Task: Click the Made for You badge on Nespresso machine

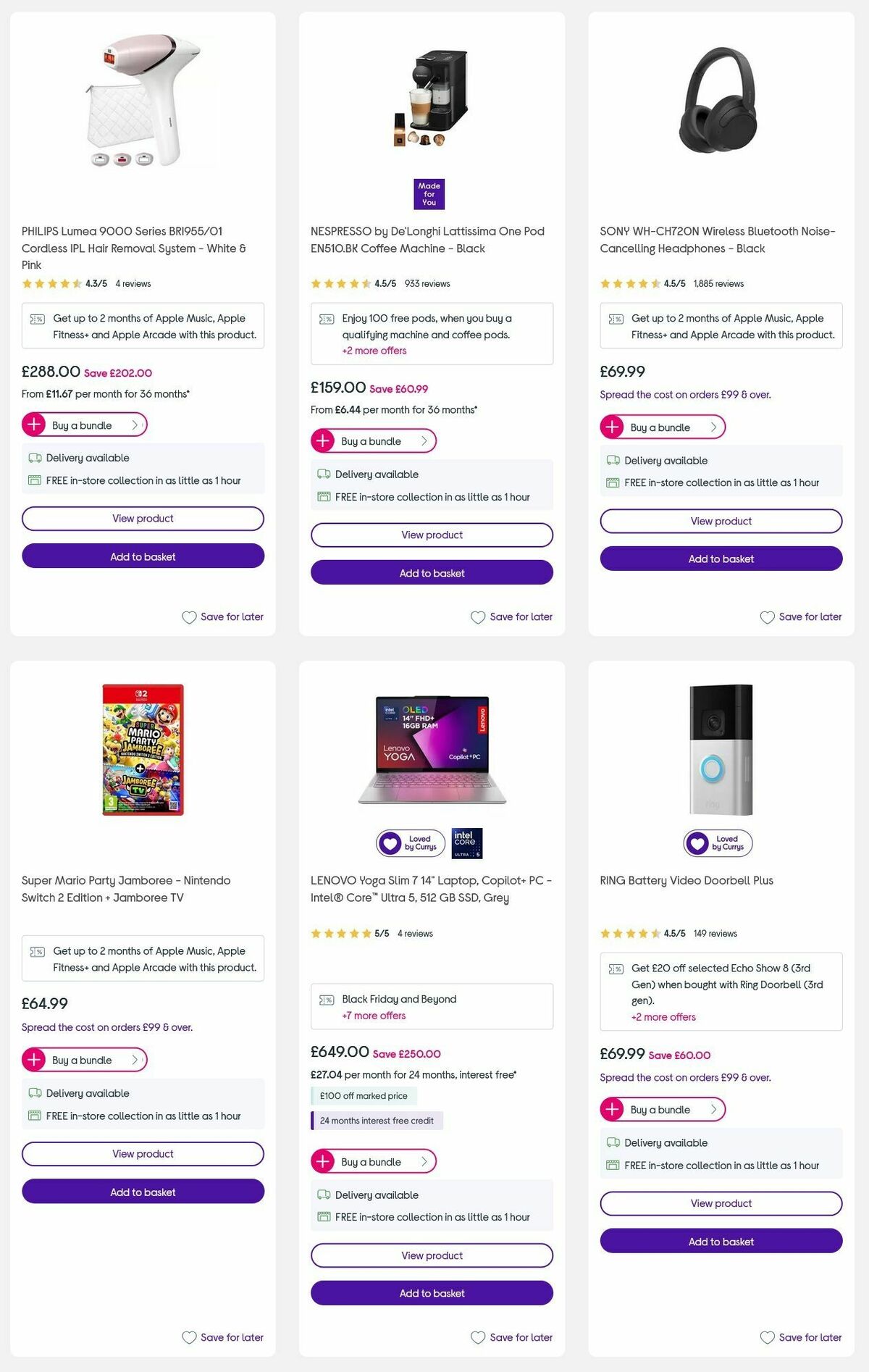Action: point(429,193)
